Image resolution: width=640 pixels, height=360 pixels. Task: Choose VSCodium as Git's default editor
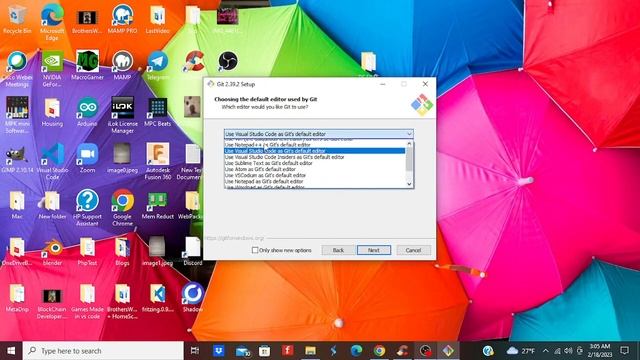[314, 175]
